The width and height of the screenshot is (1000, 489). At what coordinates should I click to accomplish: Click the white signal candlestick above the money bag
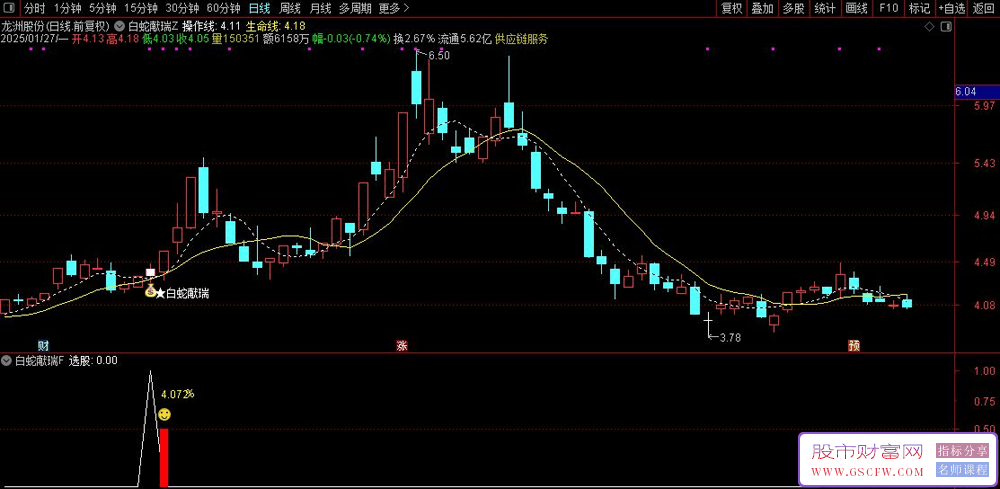click(x=151, y=273)
